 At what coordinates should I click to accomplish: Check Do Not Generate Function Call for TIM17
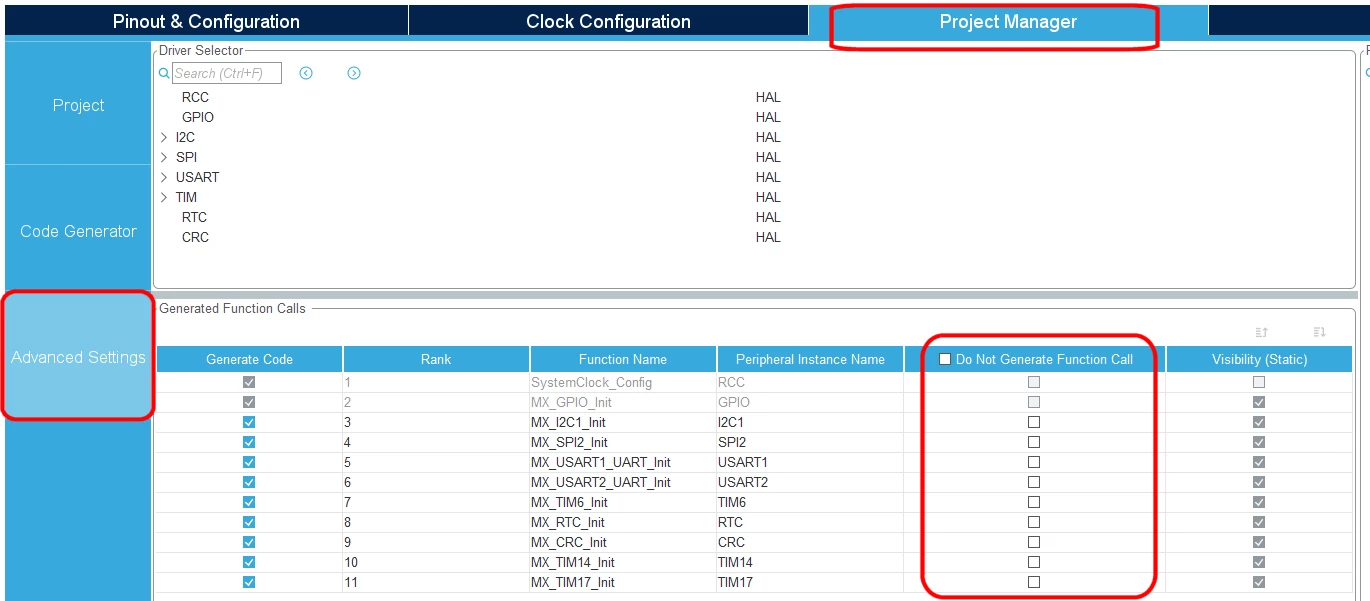tap(1034, 582)
